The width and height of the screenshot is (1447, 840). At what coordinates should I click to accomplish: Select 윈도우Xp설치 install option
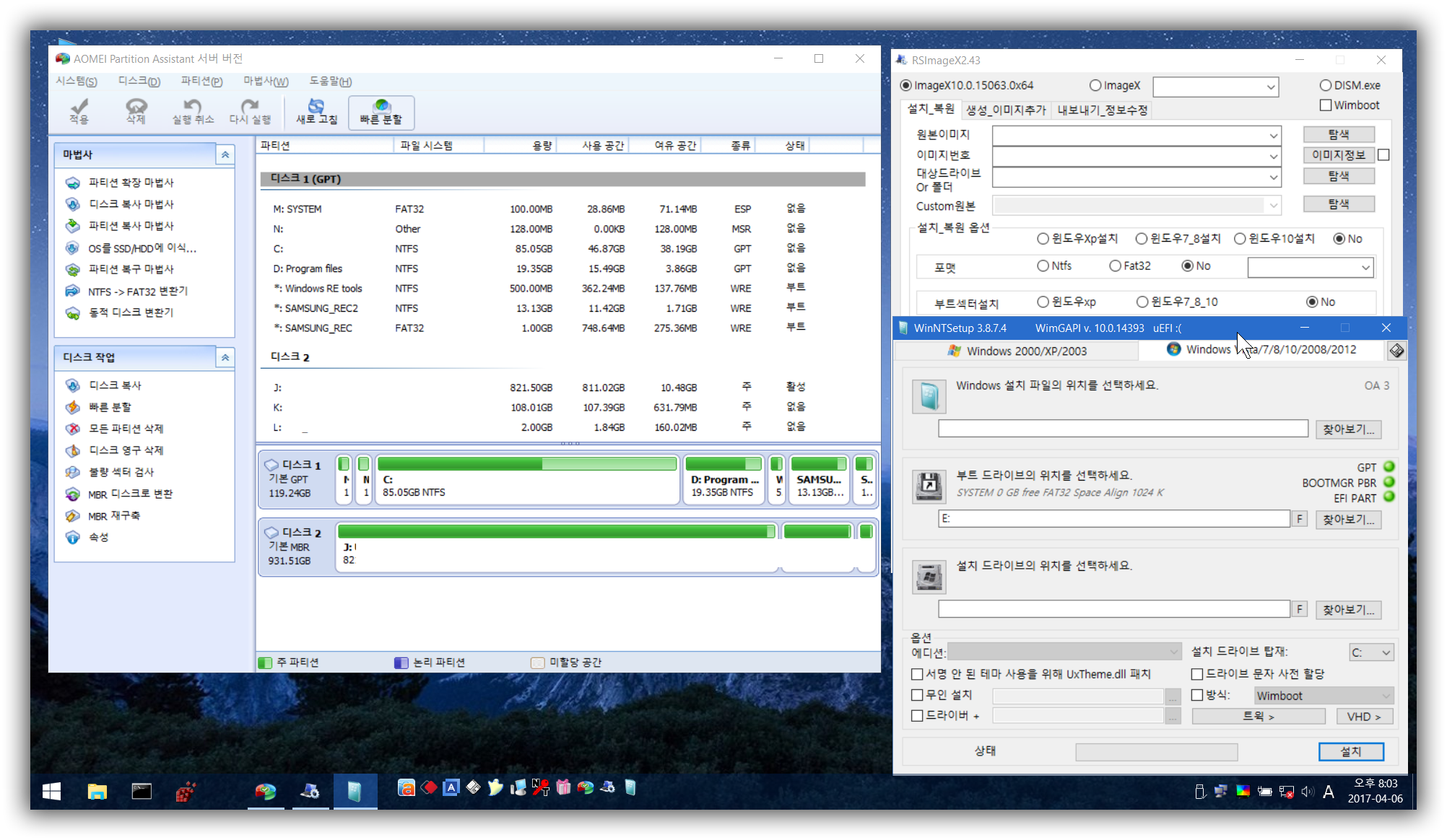(1043, 239)
